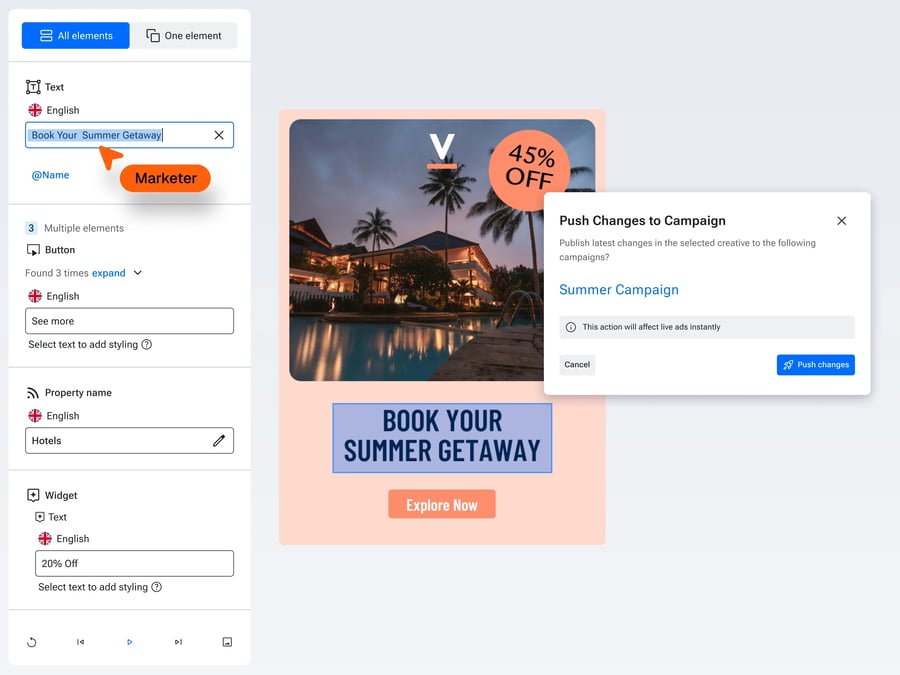Click chevron next to expand link

click(x=138, y=273)
